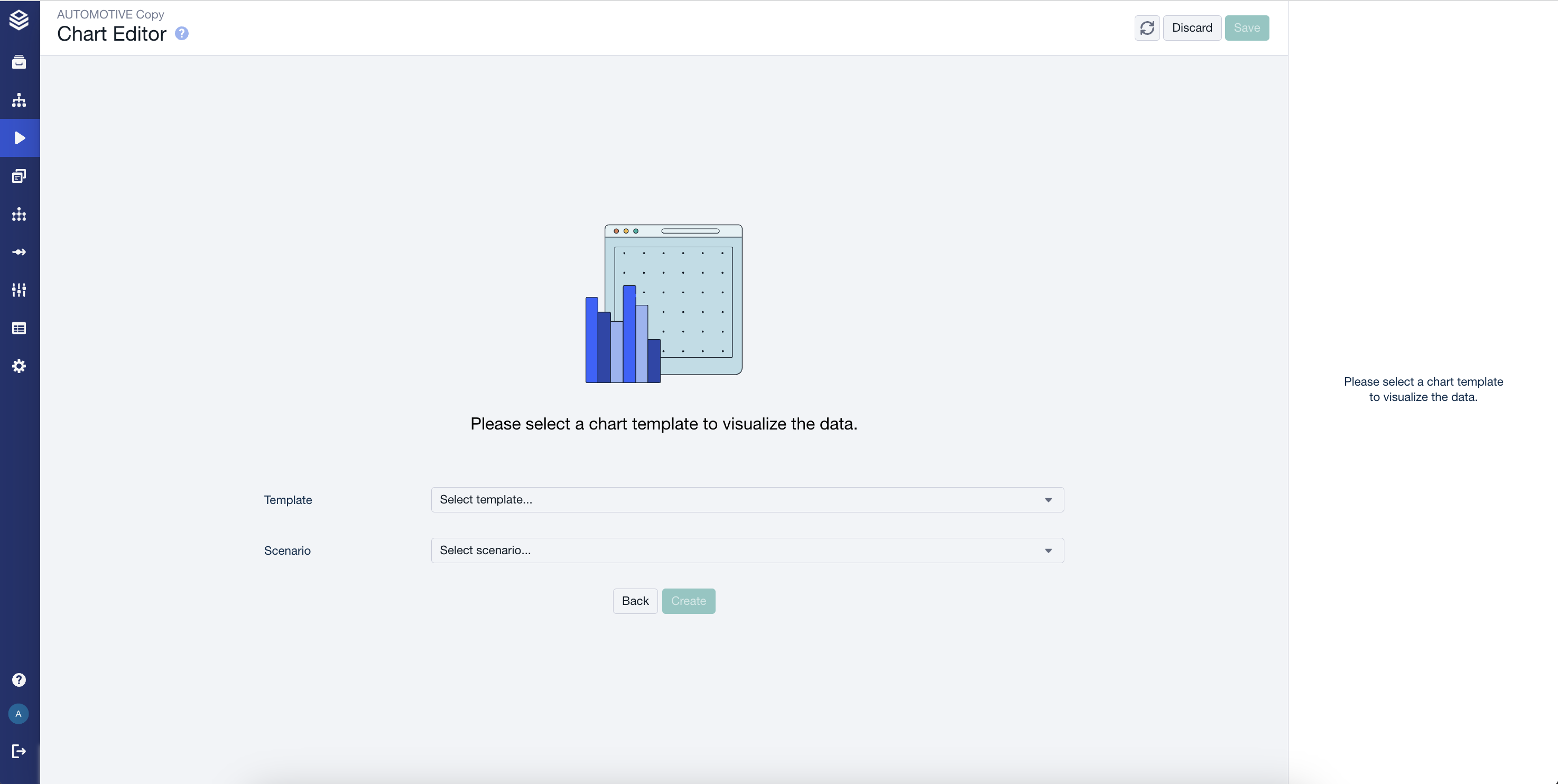
Task: Click the tree nodes sidebar icon
Action: (x=20, y=214)
